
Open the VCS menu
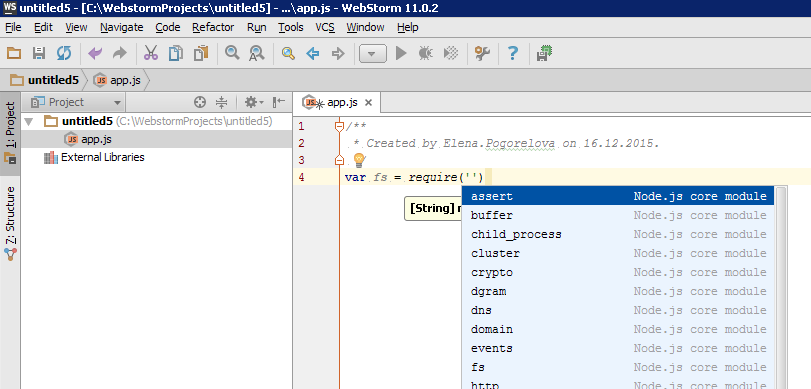click(x=325, y=27)
